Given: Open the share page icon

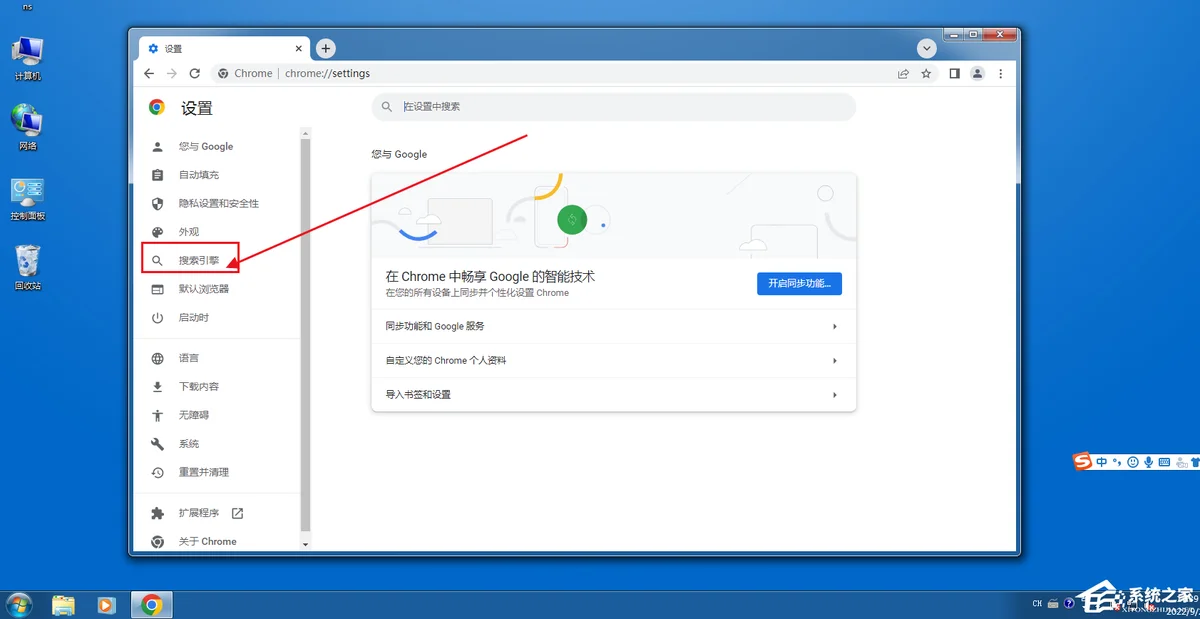Looking at the screenshot, I should pyautogui.click(x=903, y=73).
